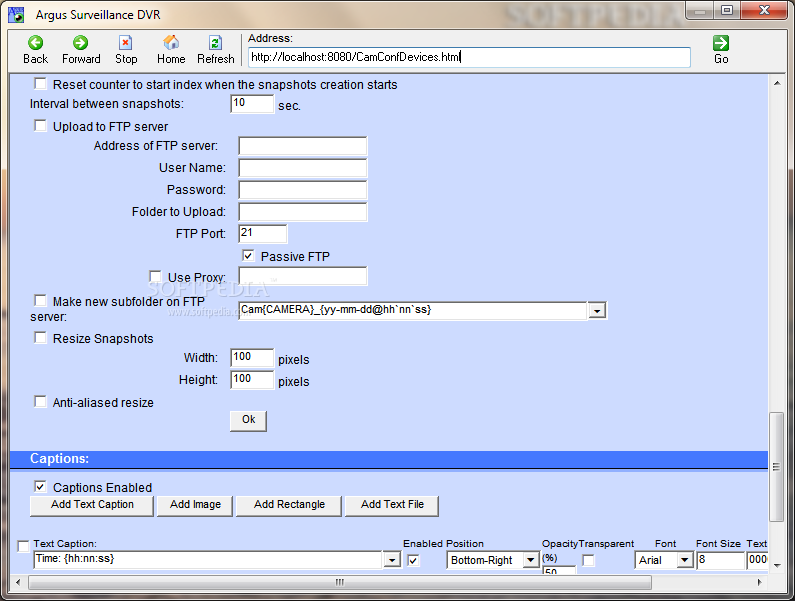Uncheck the Captions Enabled checkbox
Screen dimensions: 795x601
pyautogui.click(x=40, y=487)
